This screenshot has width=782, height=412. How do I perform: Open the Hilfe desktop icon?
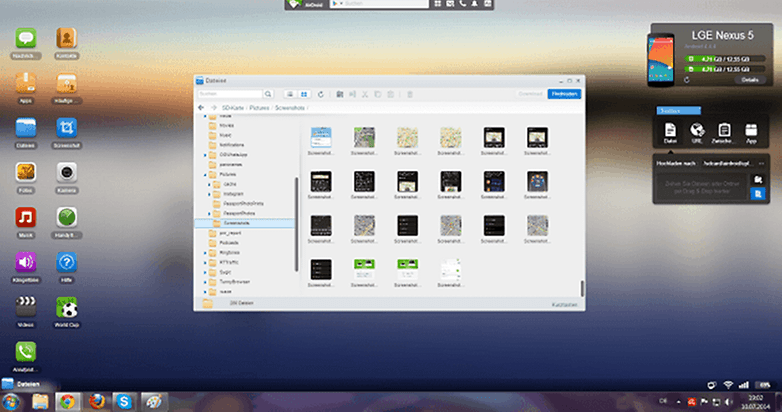pyautogui.click(x=66, y=262)
